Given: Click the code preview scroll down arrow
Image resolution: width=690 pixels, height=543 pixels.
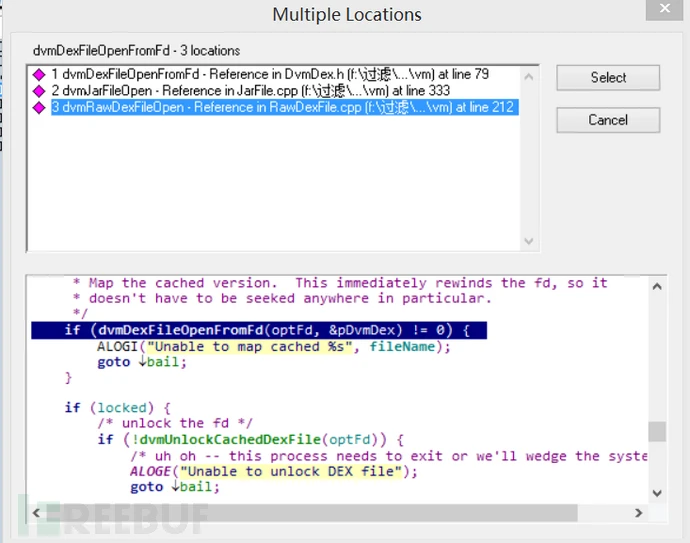Looking at the screenshot, I should (657, 493).
